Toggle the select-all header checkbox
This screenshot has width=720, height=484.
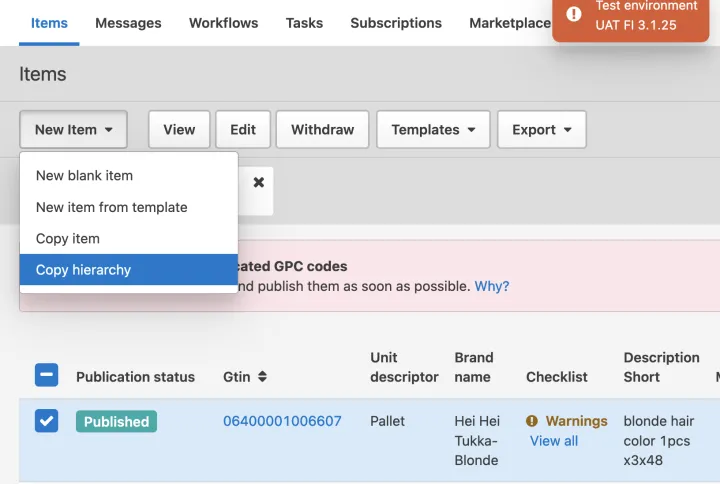[47, 376]
